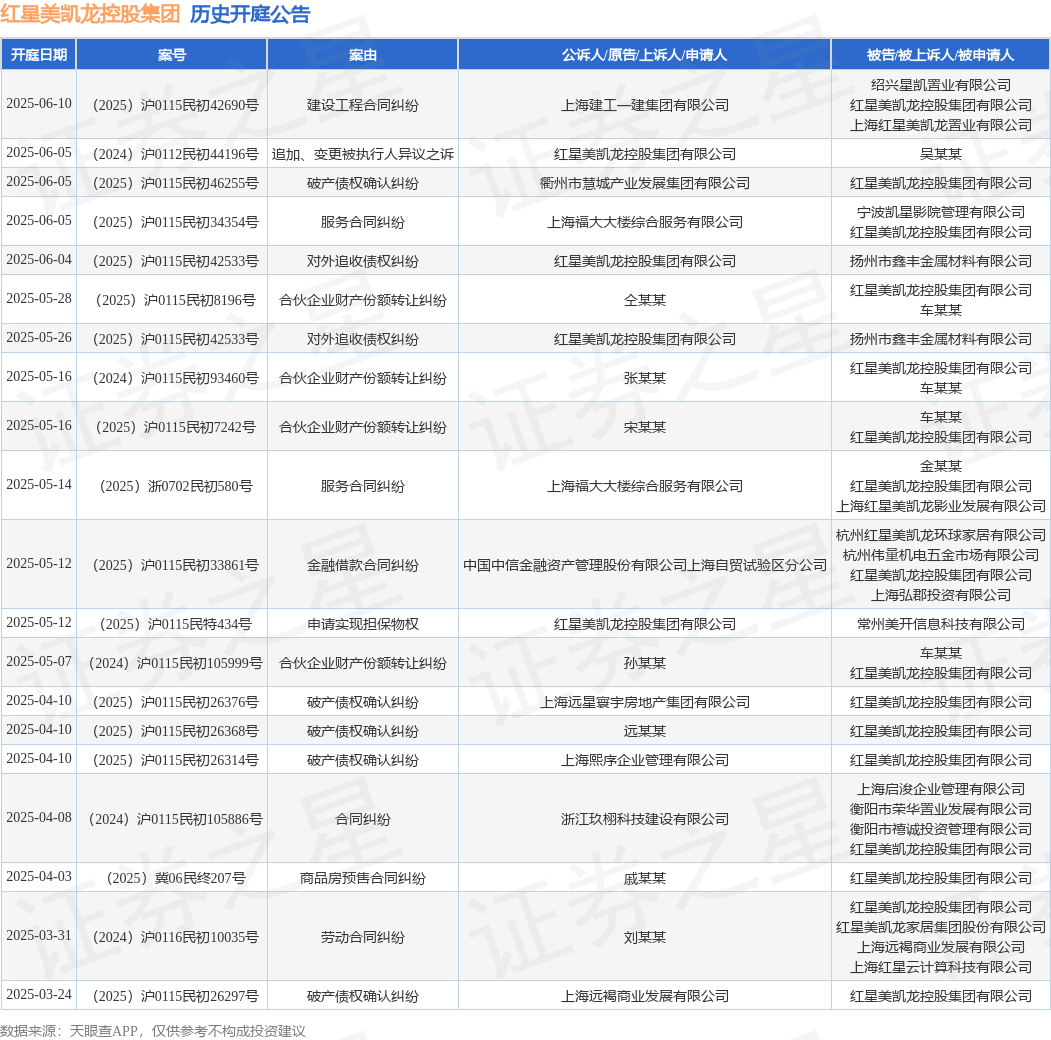Viewport: 1051px width, 1040px height.
Task: Click plaintiff 上海建工一建集团有限公司
Action: (x=645, y=105)
